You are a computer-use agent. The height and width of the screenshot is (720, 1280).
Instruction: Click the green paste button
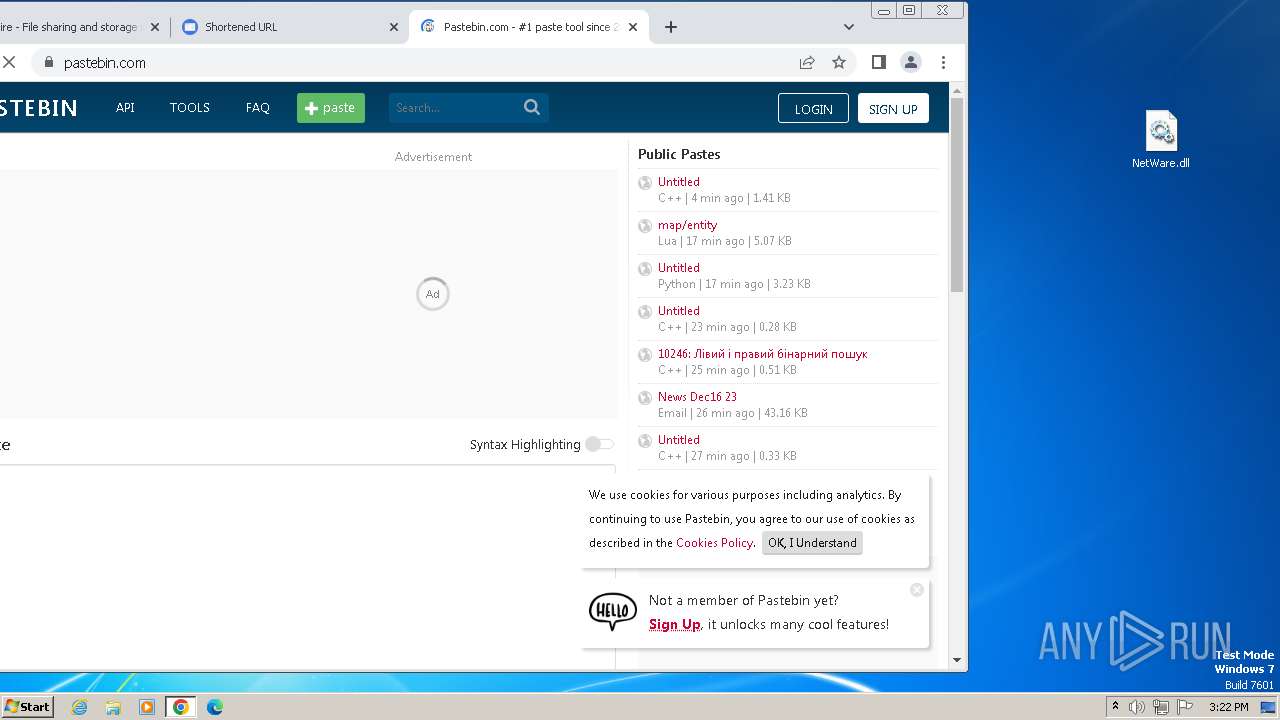[x=331, y=108]
